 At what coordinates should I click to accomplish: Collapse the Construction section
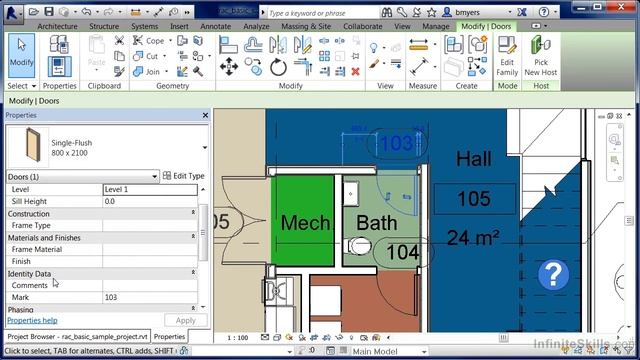click(193, 213)
